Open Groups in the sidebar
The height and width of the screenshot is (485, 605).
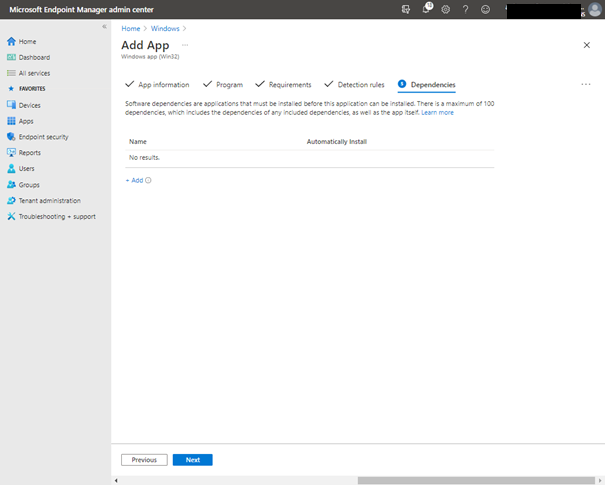23,185
